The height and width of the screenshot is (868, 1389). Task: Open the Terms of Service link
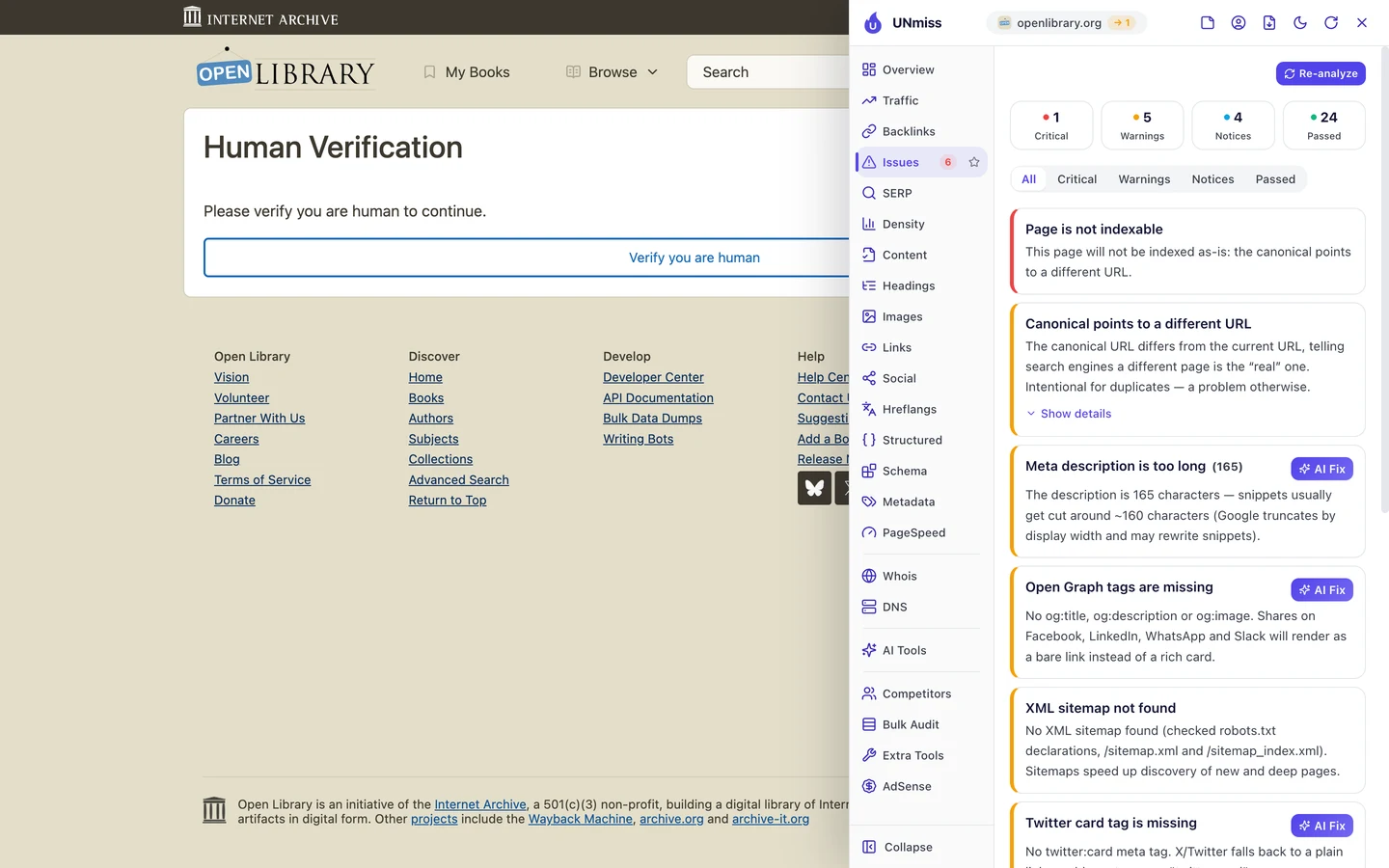pyautogui.click(x=262, y=479)
